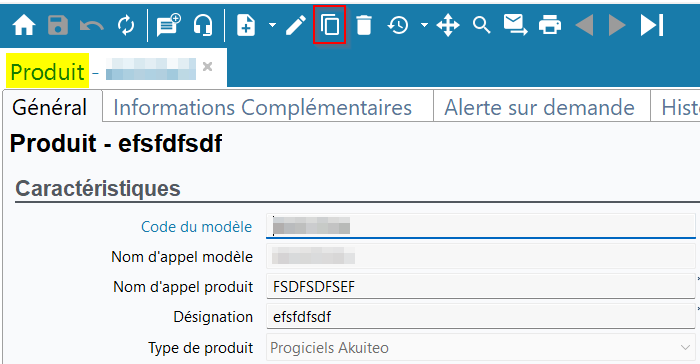This screenshot has width=700, height=364.
Task: Click the search magnifier icon
Action: [482, 25]
